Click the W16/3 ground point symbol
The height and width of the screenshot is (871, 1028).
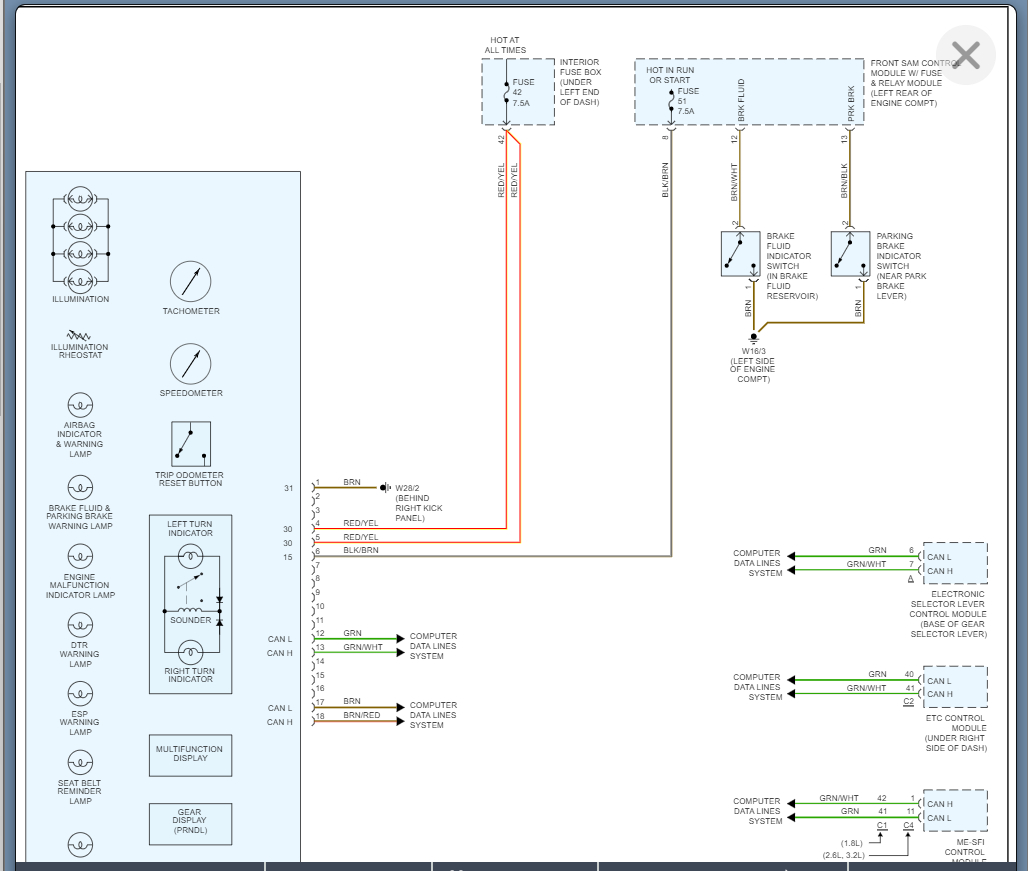(754, 338)
